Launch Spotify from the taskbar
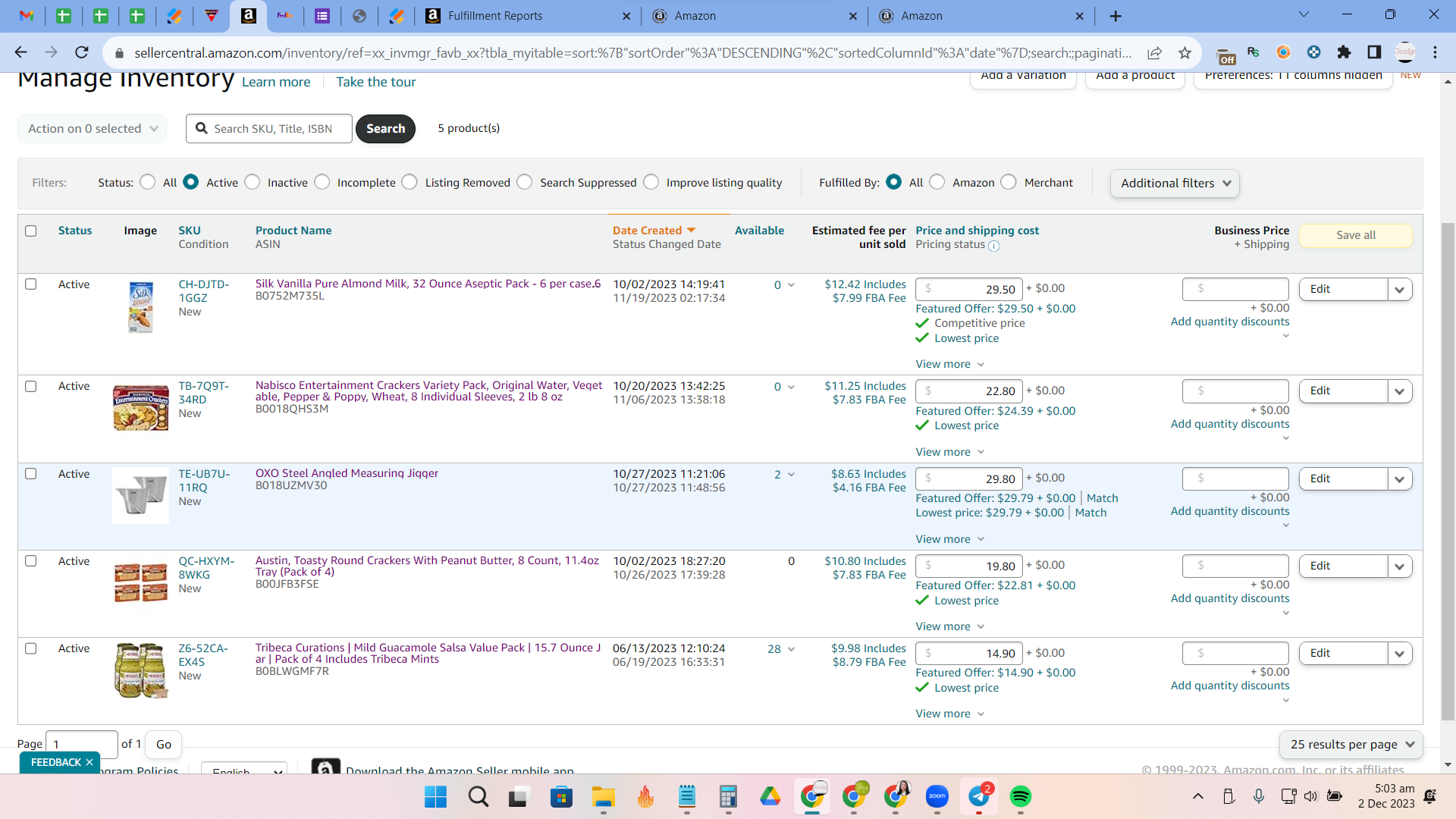This screenshot has width=1456, height=819. [1020, 796]
